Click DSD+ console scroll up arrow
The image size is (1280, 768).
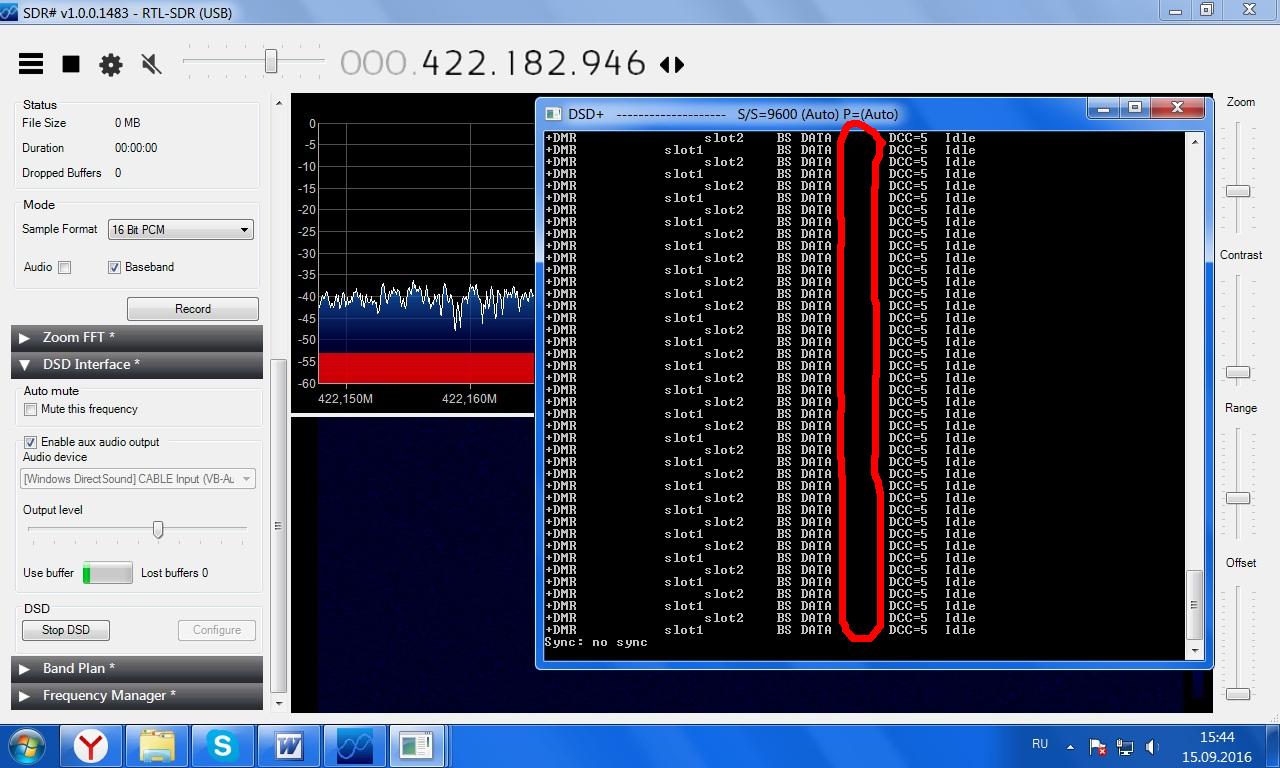(1194, 142)
